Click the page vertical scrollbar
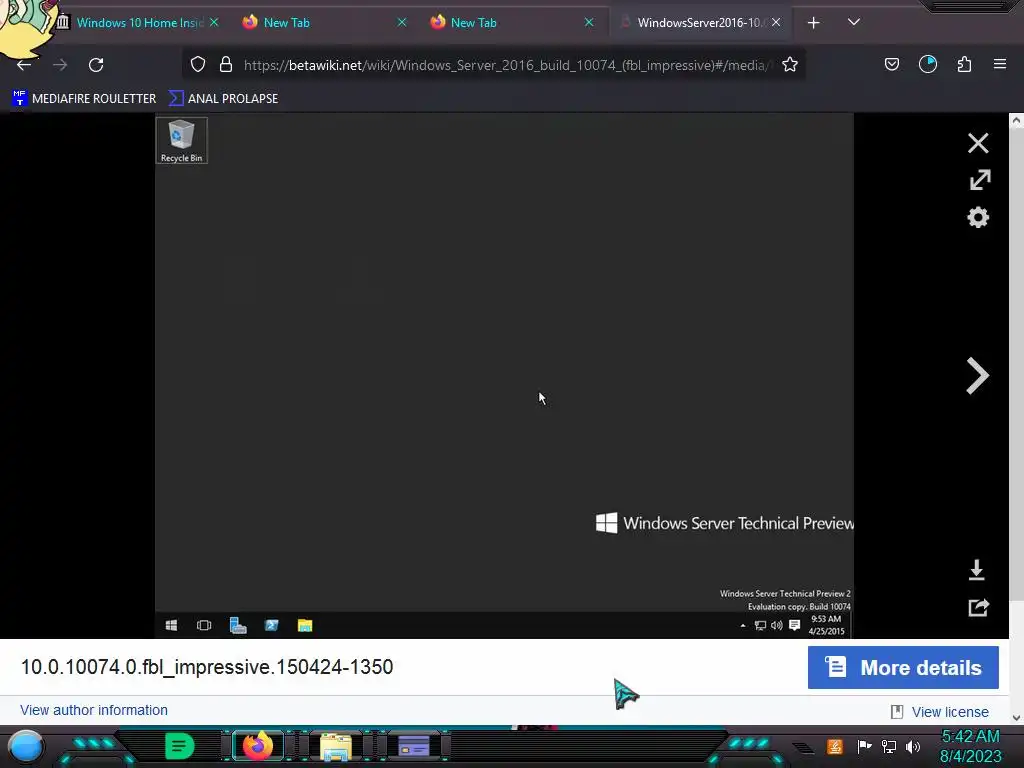 1016,418
